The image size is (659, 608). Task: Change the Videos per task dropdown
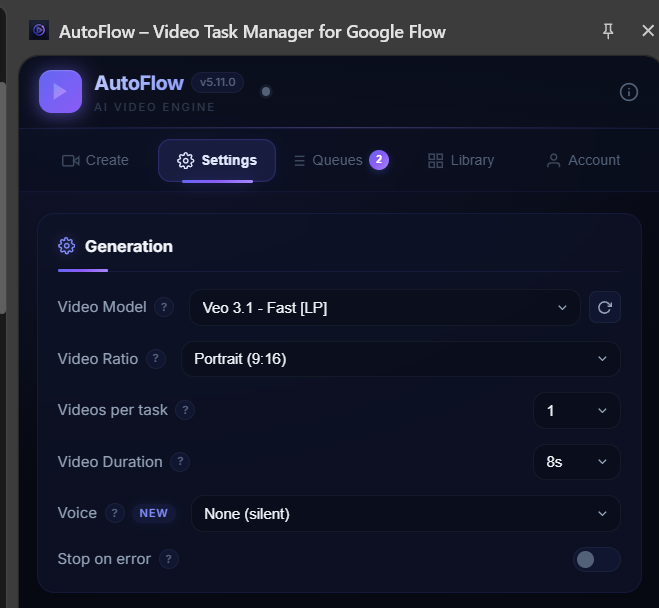[577, 411]
